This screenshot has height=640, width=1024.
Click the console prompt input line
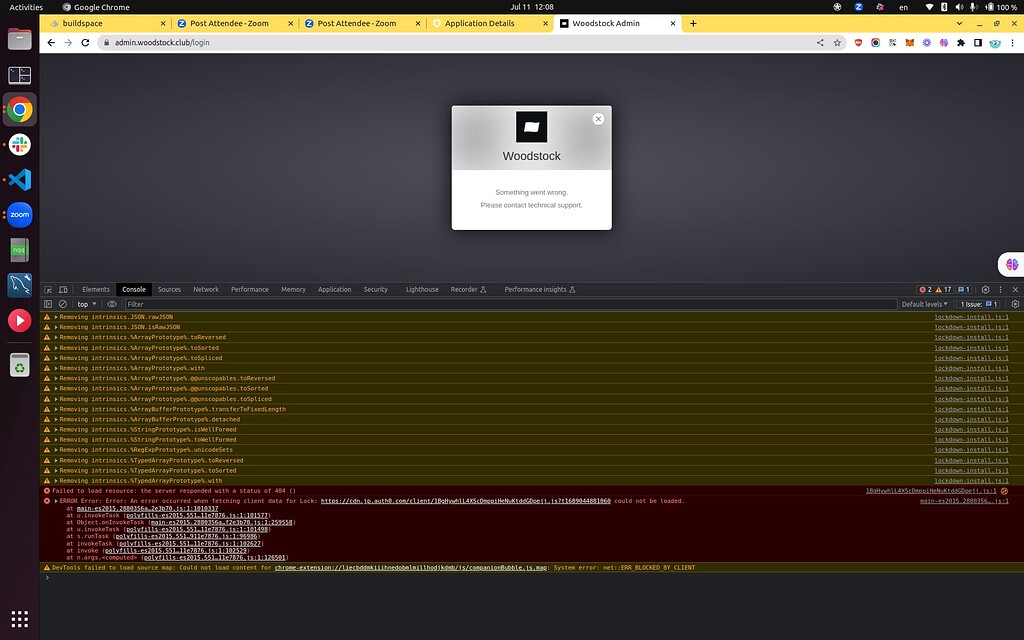click(532, 577)
